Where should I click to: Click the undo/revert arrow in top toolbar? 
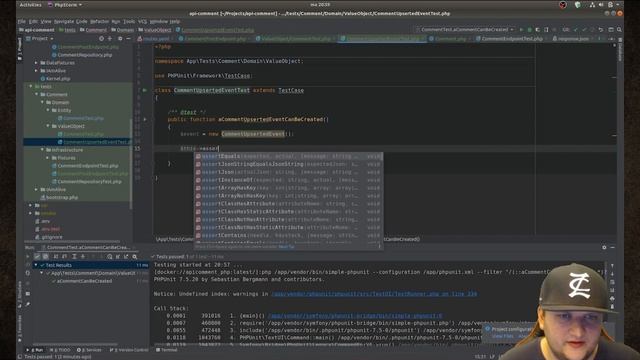pyautogui.click(x=600, y=30)
